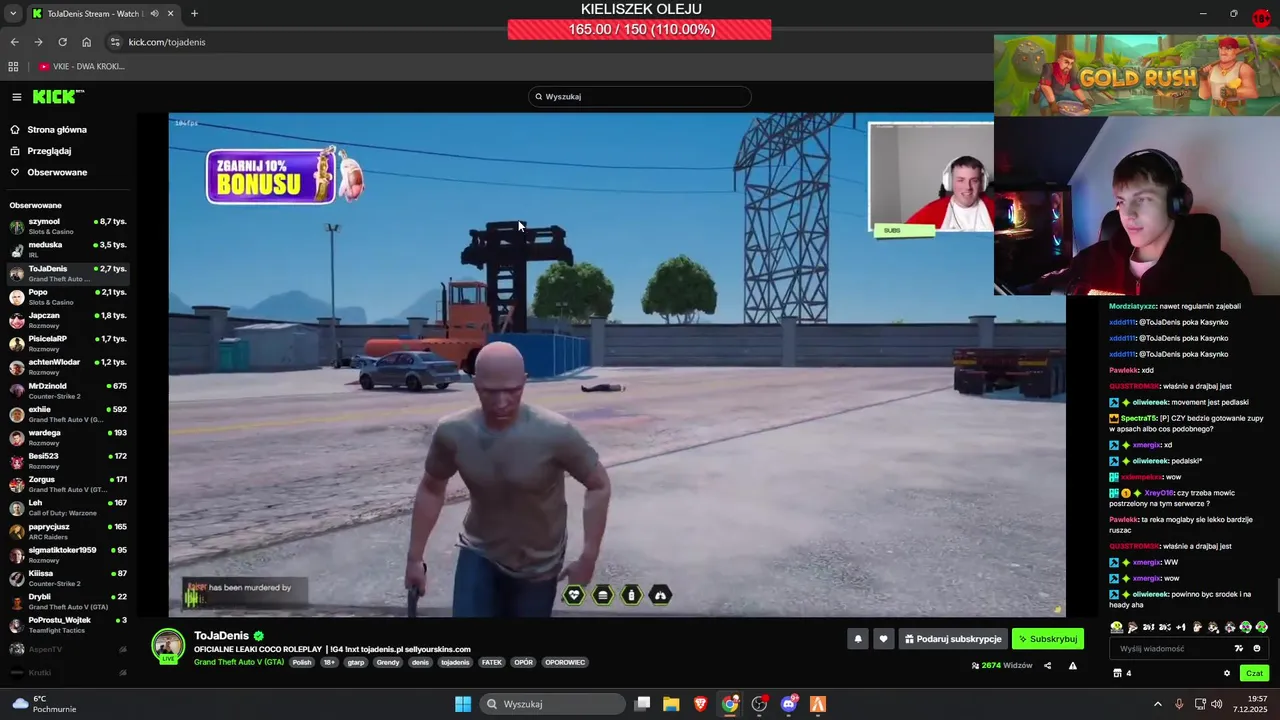
Task: Open a new browser tab
Action: tap(194, 14)
